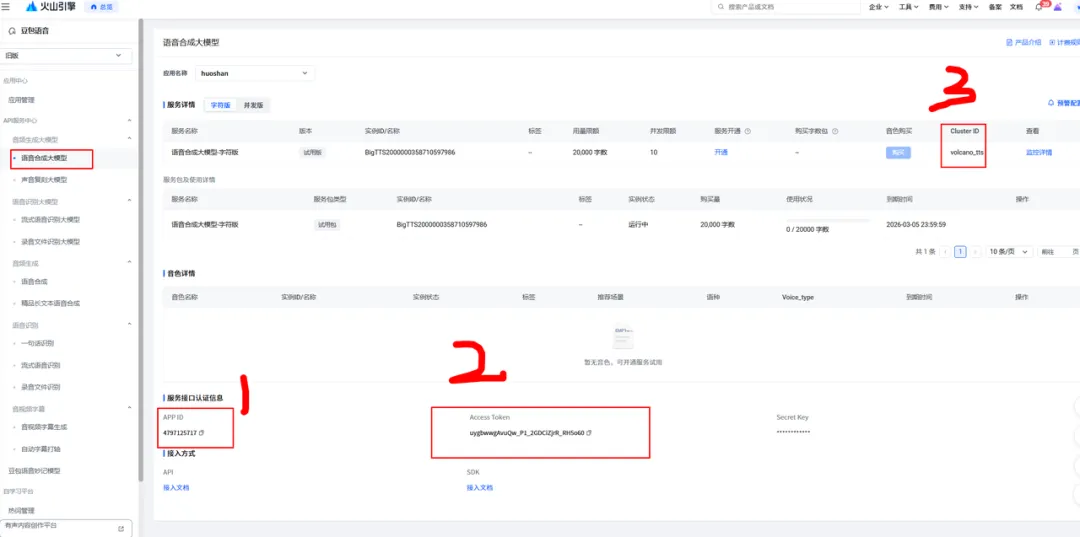Collapse the 语音识别 group
1080x537 pixels.
(x=129, y=324)
